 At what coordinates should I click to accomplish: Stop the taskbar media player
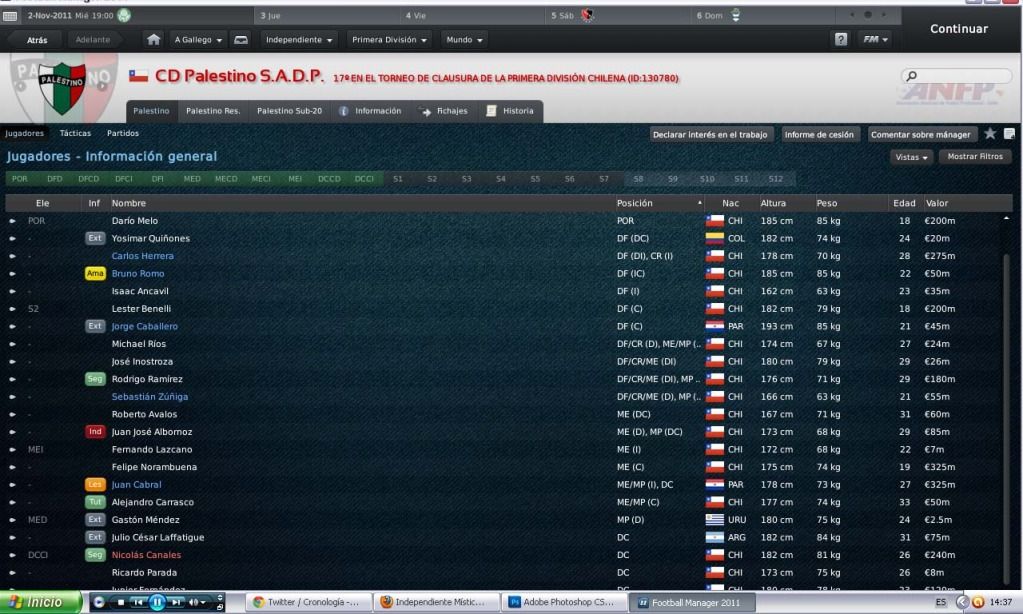click(121, 602)
